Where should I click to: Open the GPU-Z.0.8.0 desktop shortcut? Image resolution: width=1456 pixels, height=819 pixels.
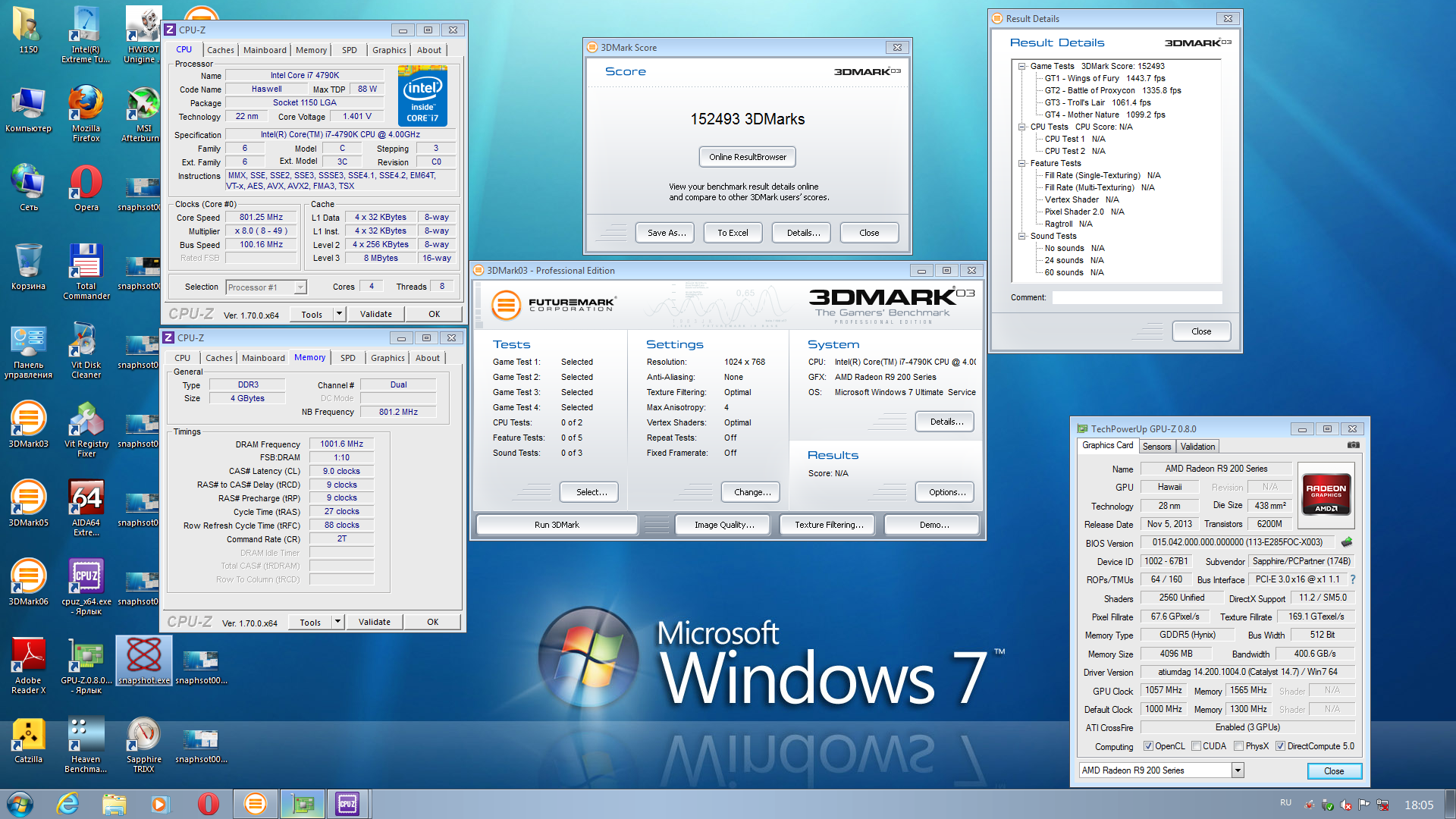(x=86, y=666)
